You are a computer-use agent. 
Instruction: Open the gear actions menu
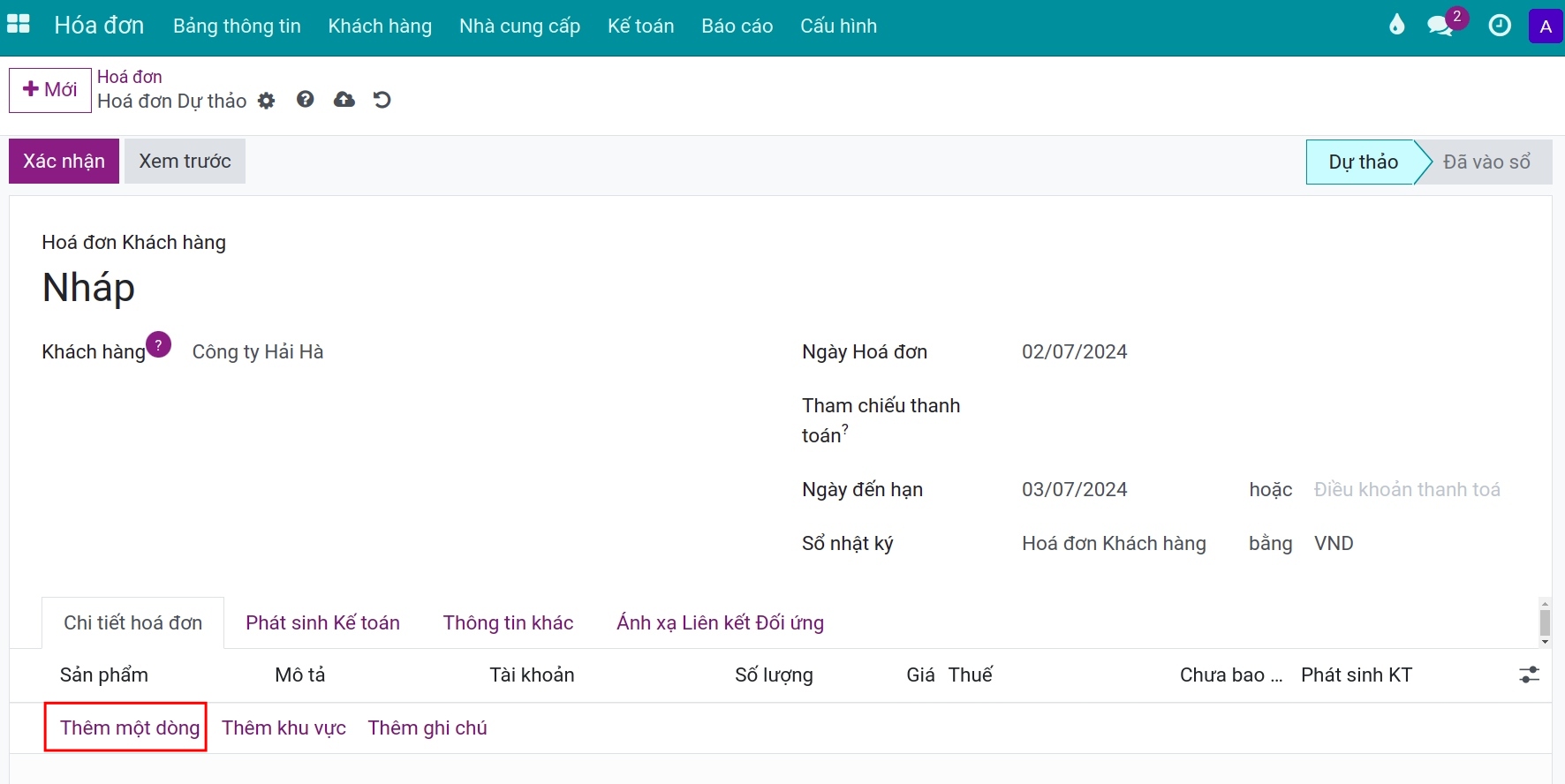click(267, 101)
